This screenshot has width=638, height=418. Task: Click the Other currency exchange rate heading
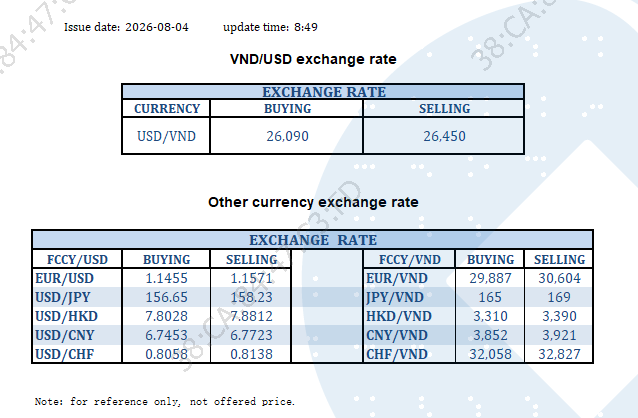[313, 202]
